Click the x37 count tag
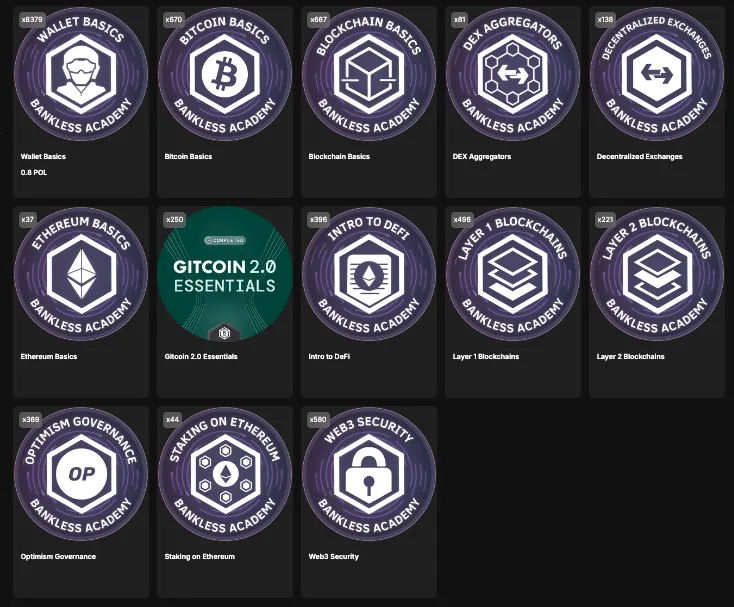 (x=28, y=219)
